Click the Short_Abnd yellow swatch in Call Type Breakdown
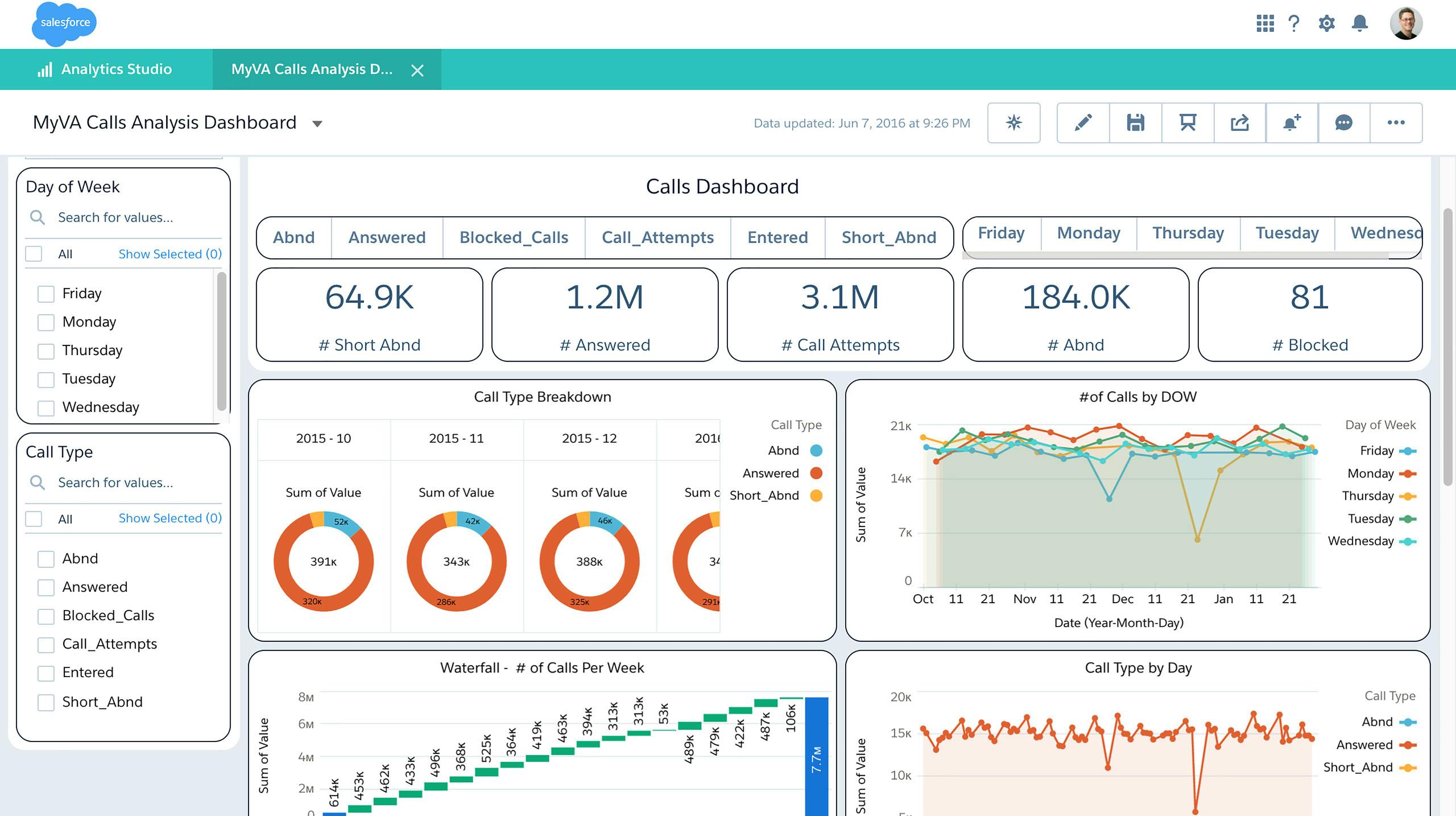Screen dimensions: 1456x816 tap(816, 496)
